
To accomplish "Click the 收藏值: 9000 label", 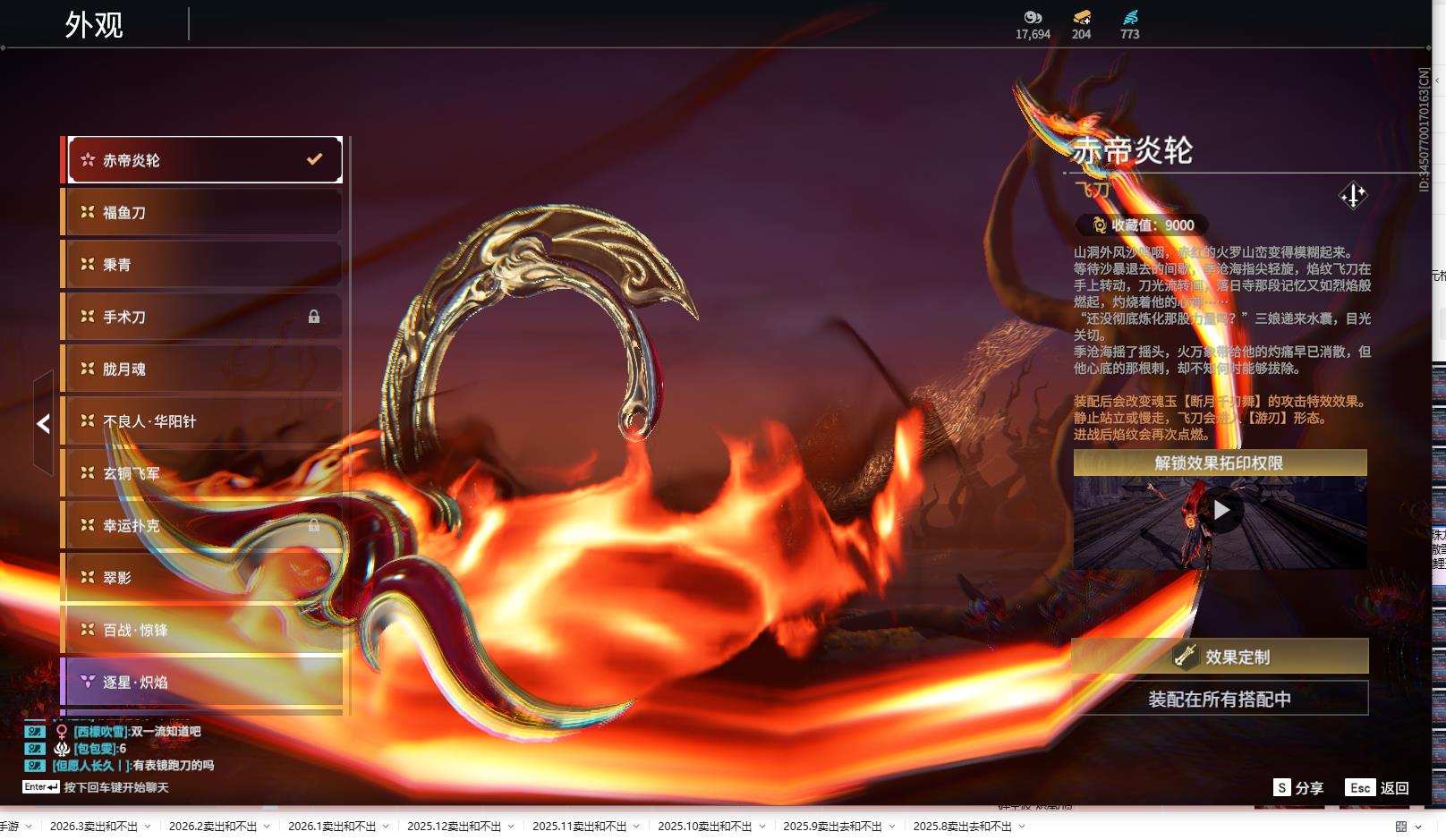I will tap(1153, 225).
